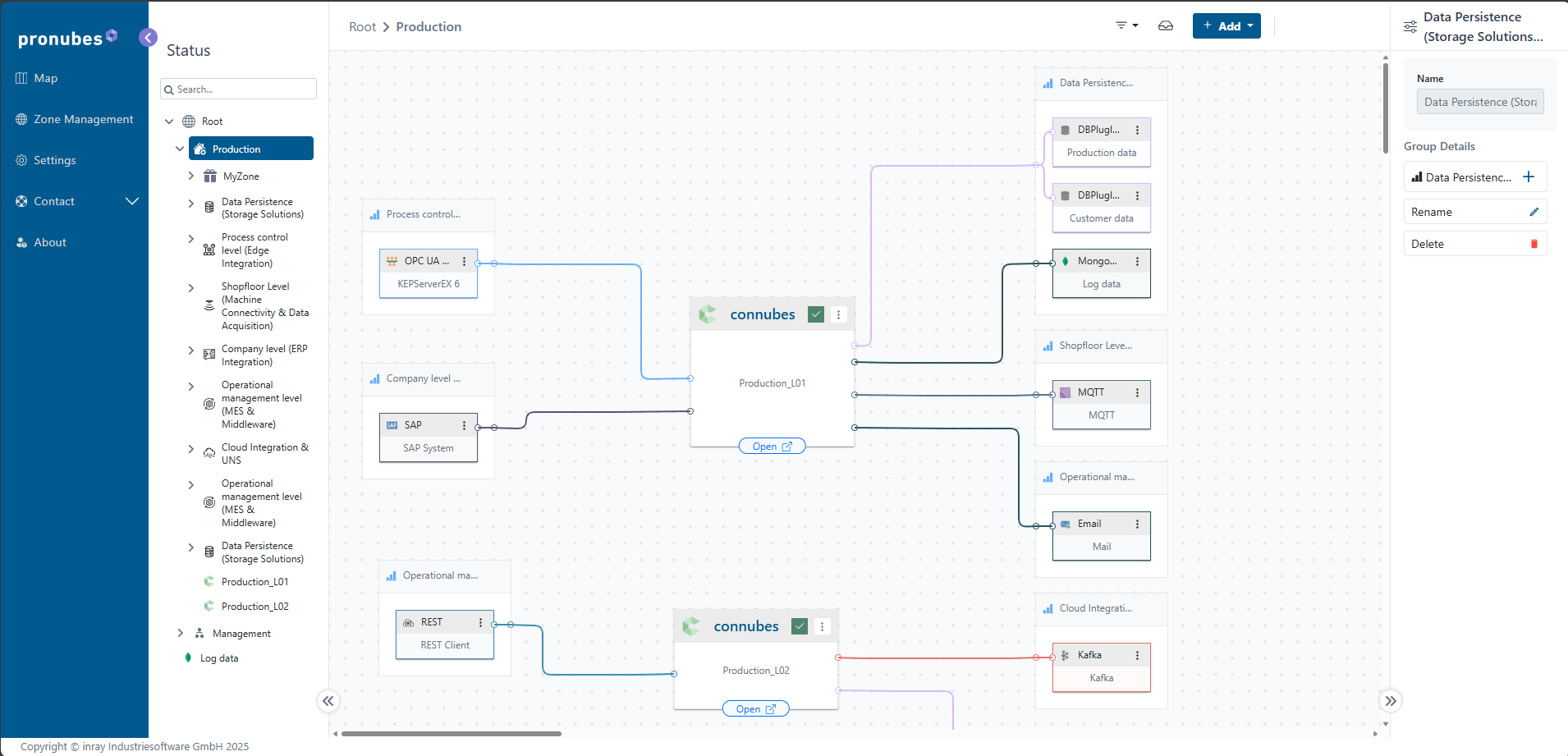Collapse the left panel with double-chevron button
Screen dimensions: 1568x756
tap(328, 701)
